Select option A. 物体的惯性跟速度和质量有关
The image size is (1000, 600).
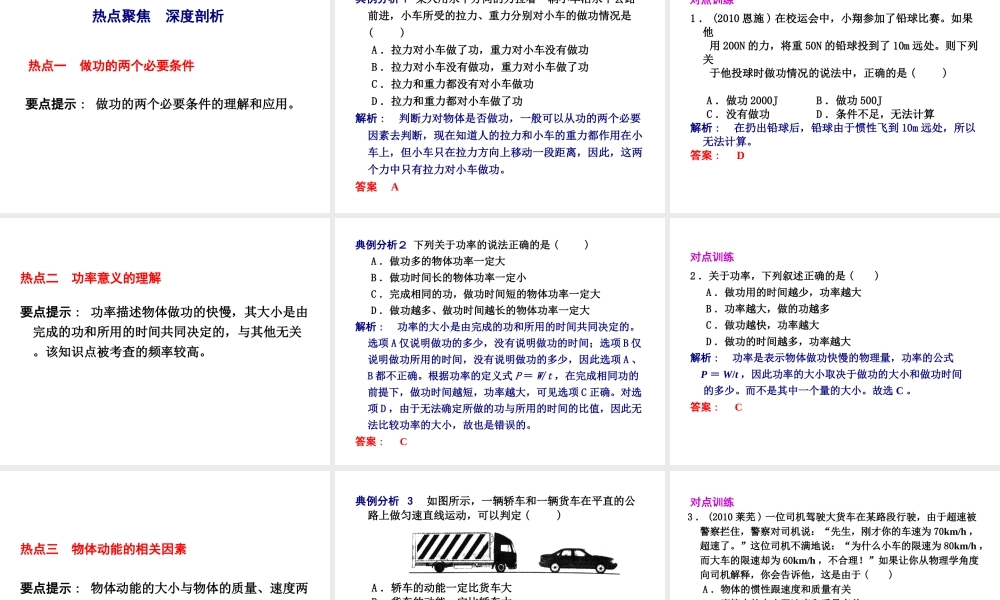click(777, 589)
